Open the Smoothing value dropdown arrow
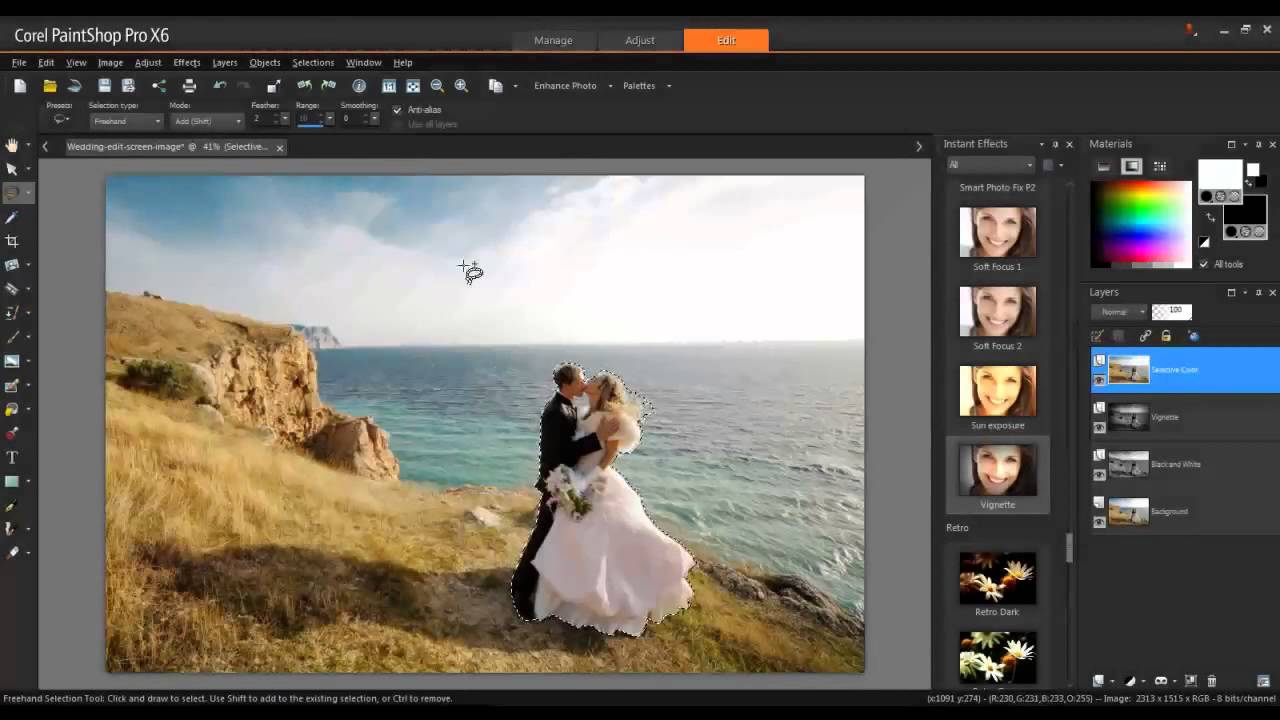The height and width of the screenshot is (720, 1280). point(374,119)
